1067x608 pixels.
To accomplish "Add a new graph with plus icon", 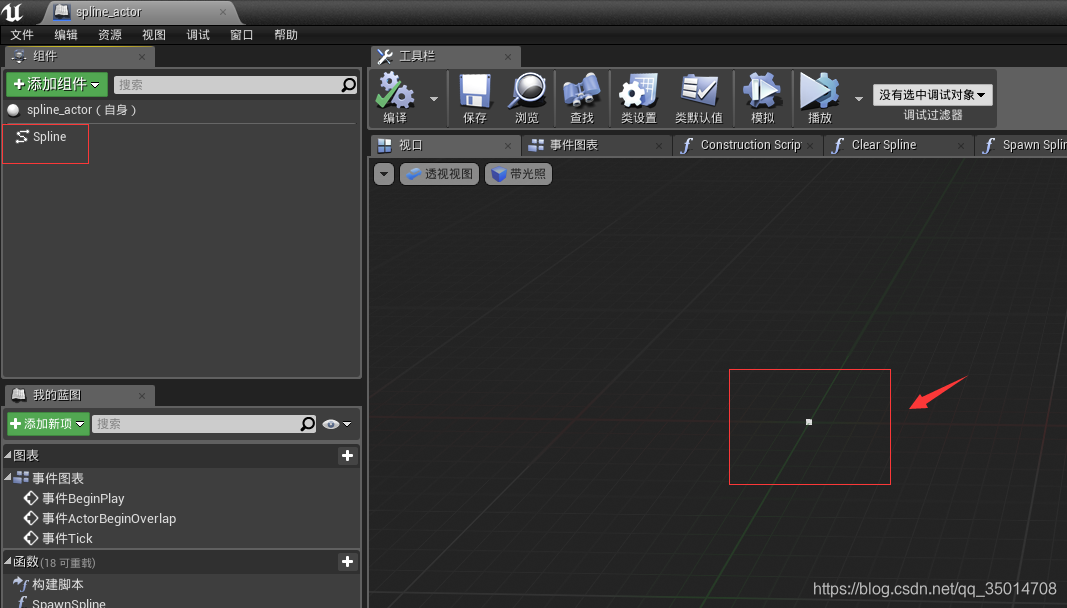I will tap(347, 455).
